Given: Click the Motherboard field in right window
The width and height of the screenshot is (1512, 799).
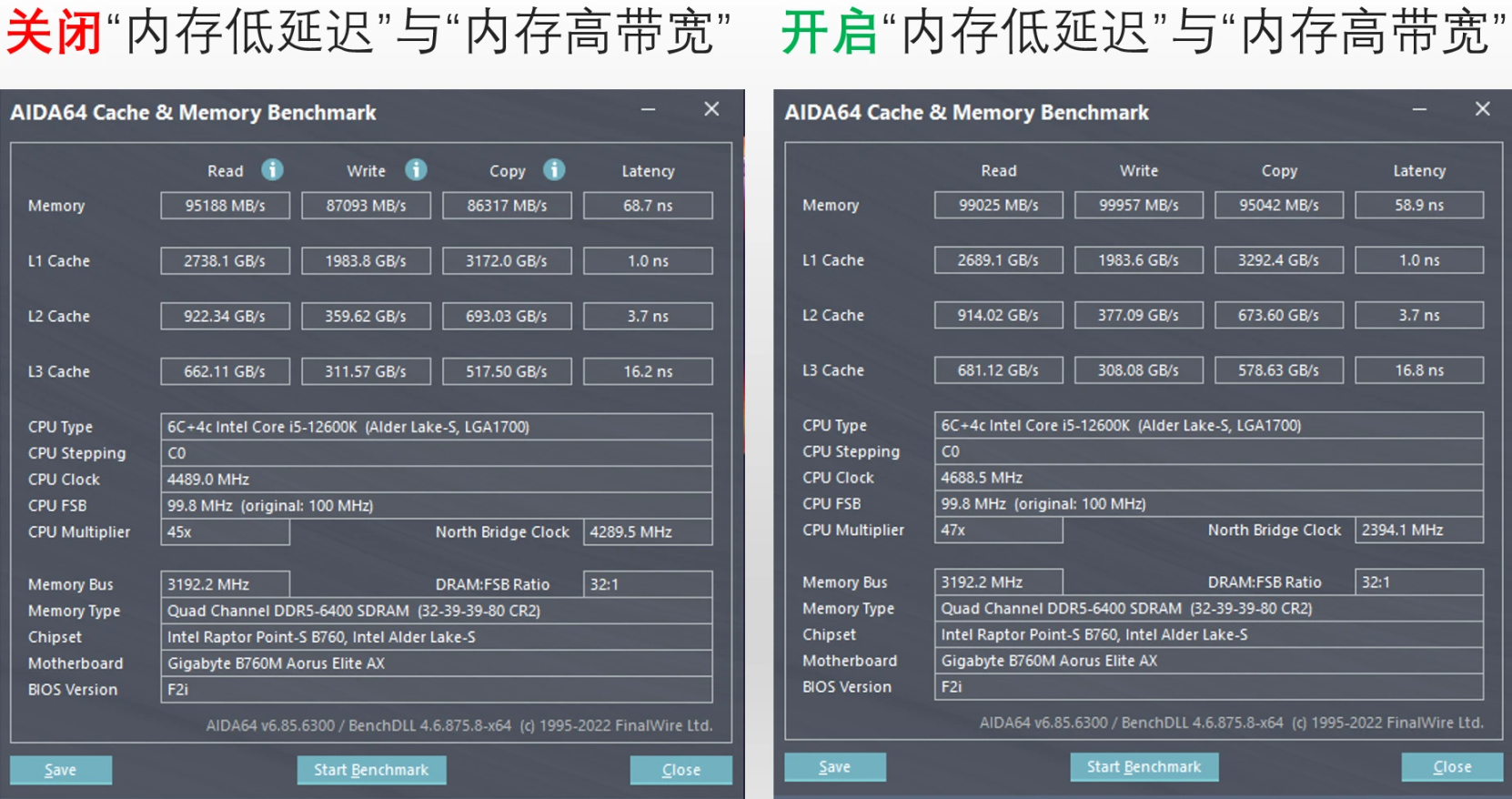Looking at the screenshot, I should 1209,661.
